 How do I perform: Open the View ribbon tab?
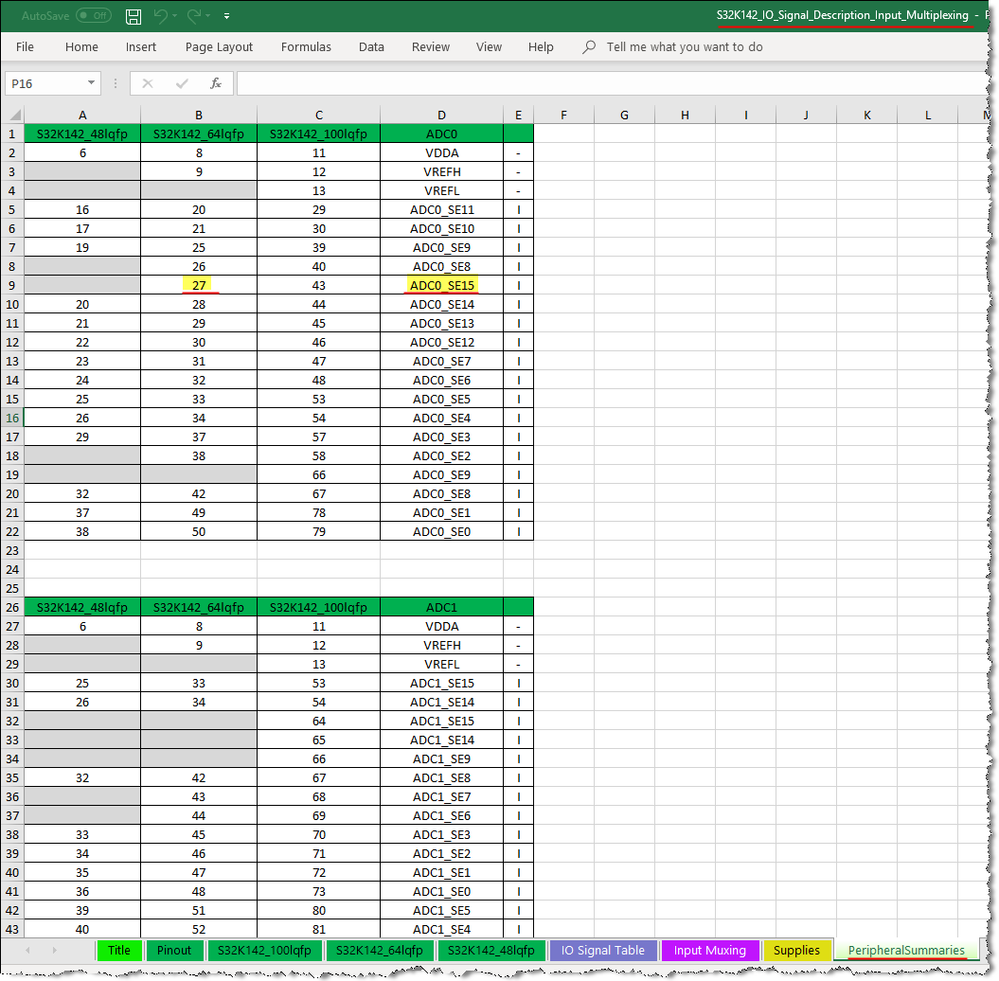(x=489, y=47)
